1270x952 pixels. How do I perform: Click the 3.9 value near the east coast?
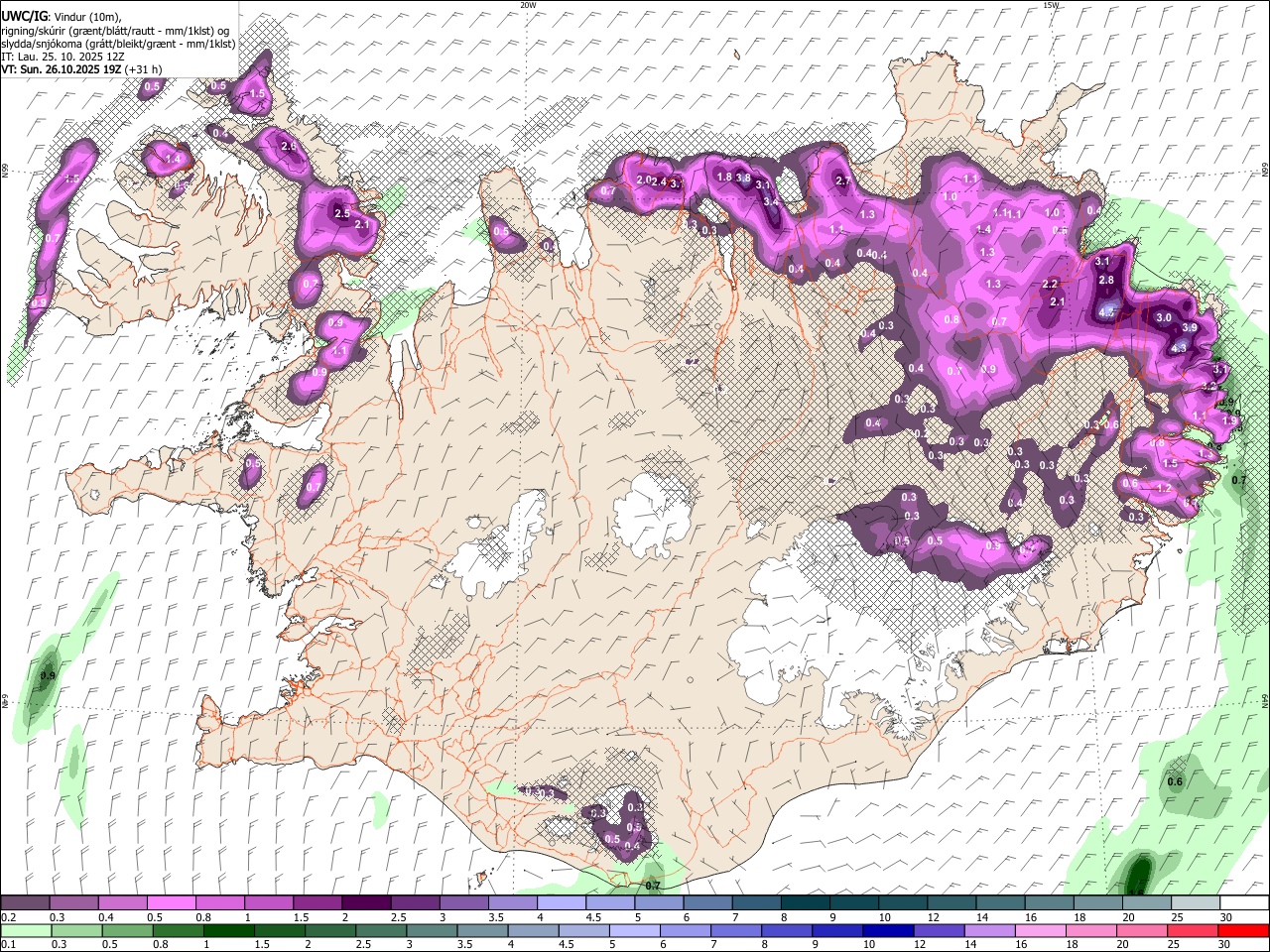coord(1191,327)
